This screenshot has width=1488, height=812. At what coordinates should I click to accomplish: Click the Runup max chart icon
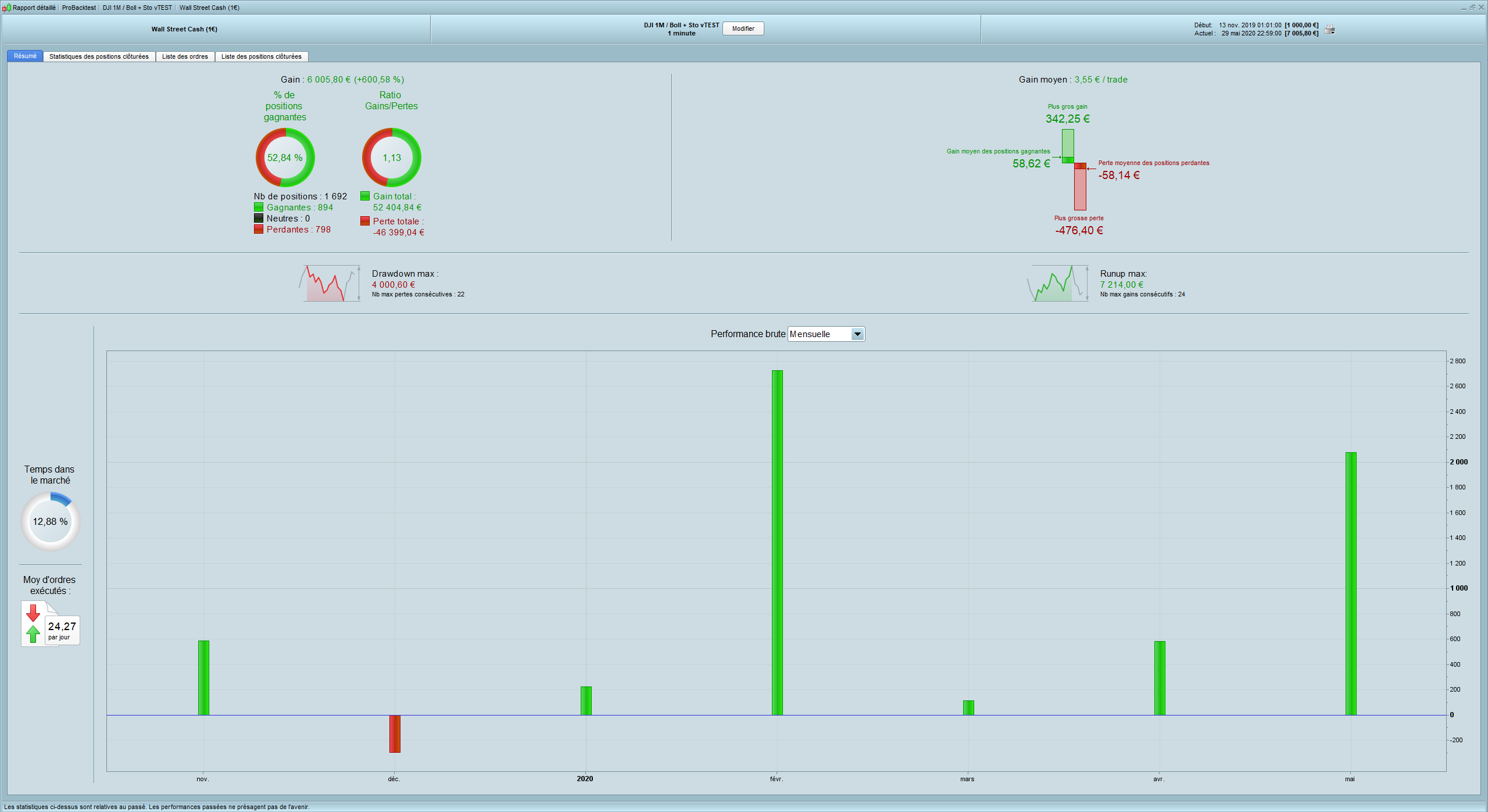(x=1058, y=283)
